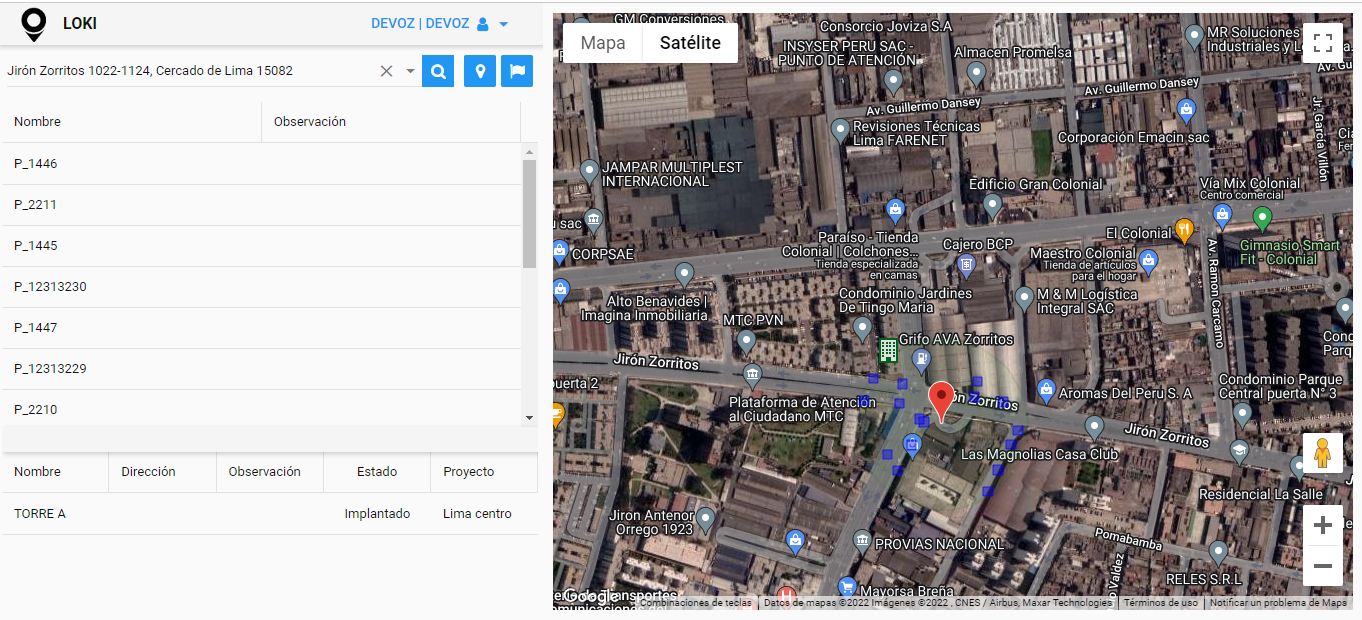Image resolution: width=1362 pixels, height=620 pixels.
Task: Click the Jirón Zorritos address input field
Action: pyautogui.click(x=190, y=71)
